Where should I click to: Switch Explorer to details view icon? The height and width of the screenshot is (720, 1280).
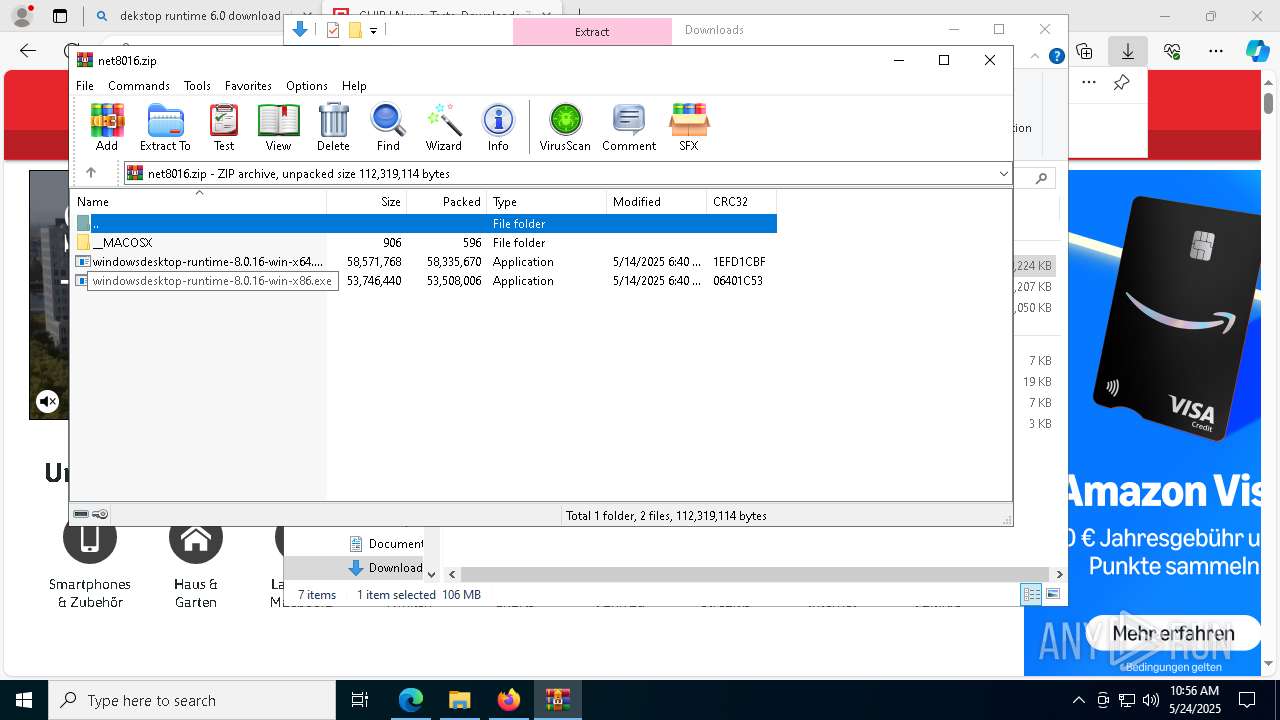(1031, 594)
